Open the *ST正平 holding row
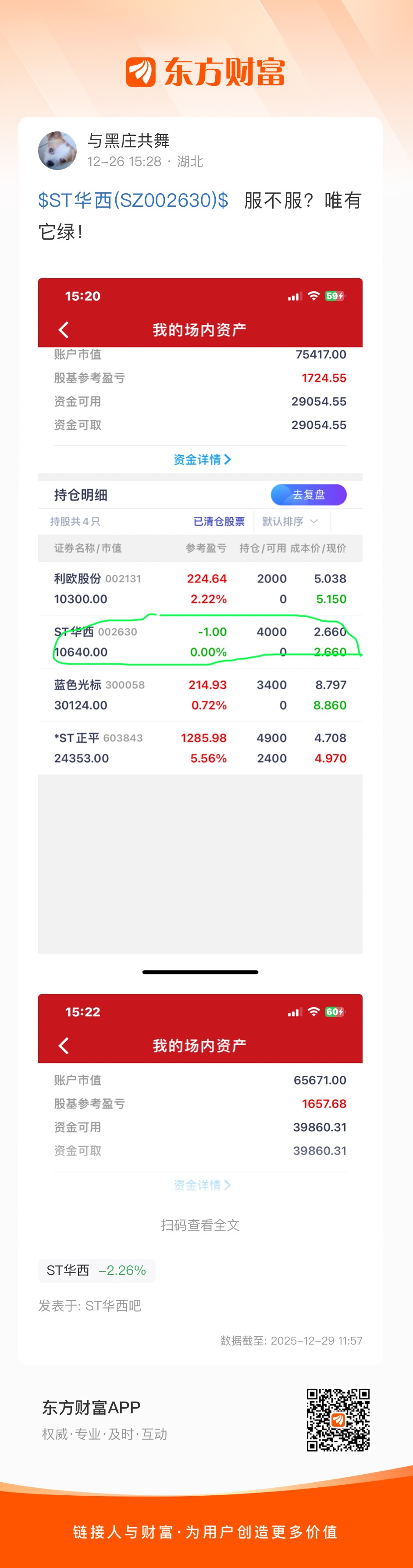Image resolution: width=413 pixels, height=1568 pixels. pos(200,747)
